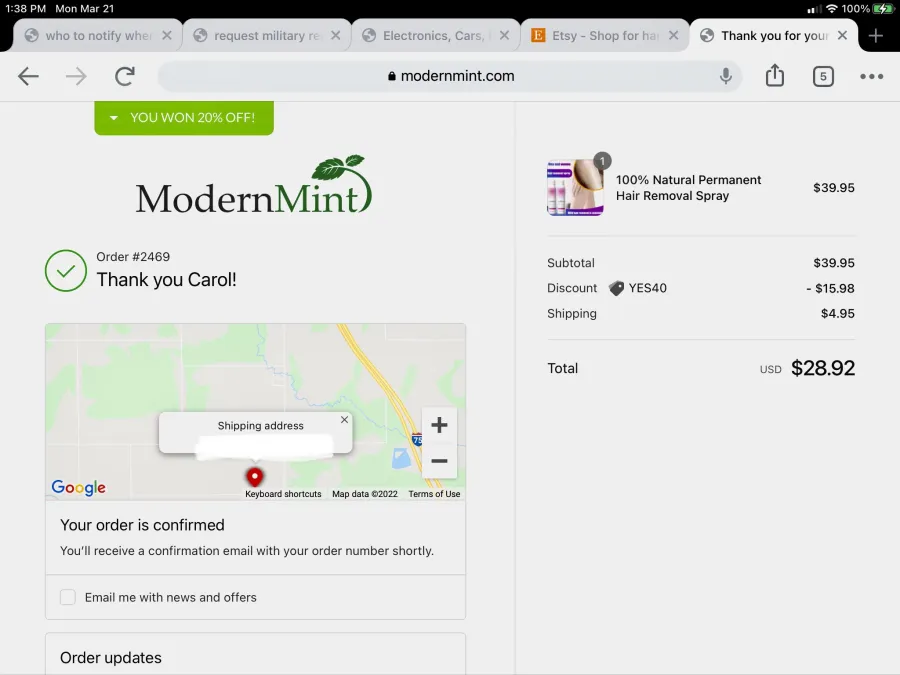Go back with the browser back arrow

[x=28, y=76]
